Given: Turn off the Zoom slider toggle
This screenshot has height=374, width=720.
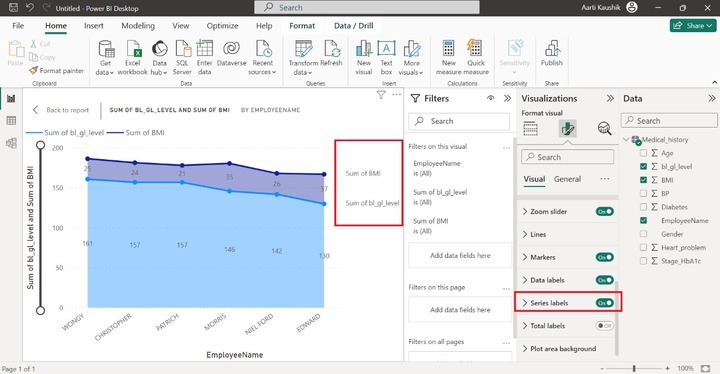Looking at the screenshot, I should click(x=604, y=211).
